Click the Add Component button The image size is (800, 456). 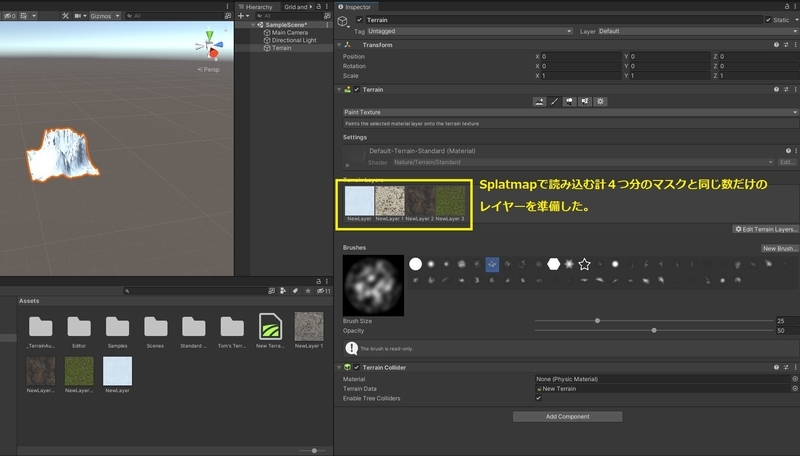[567, 417]
